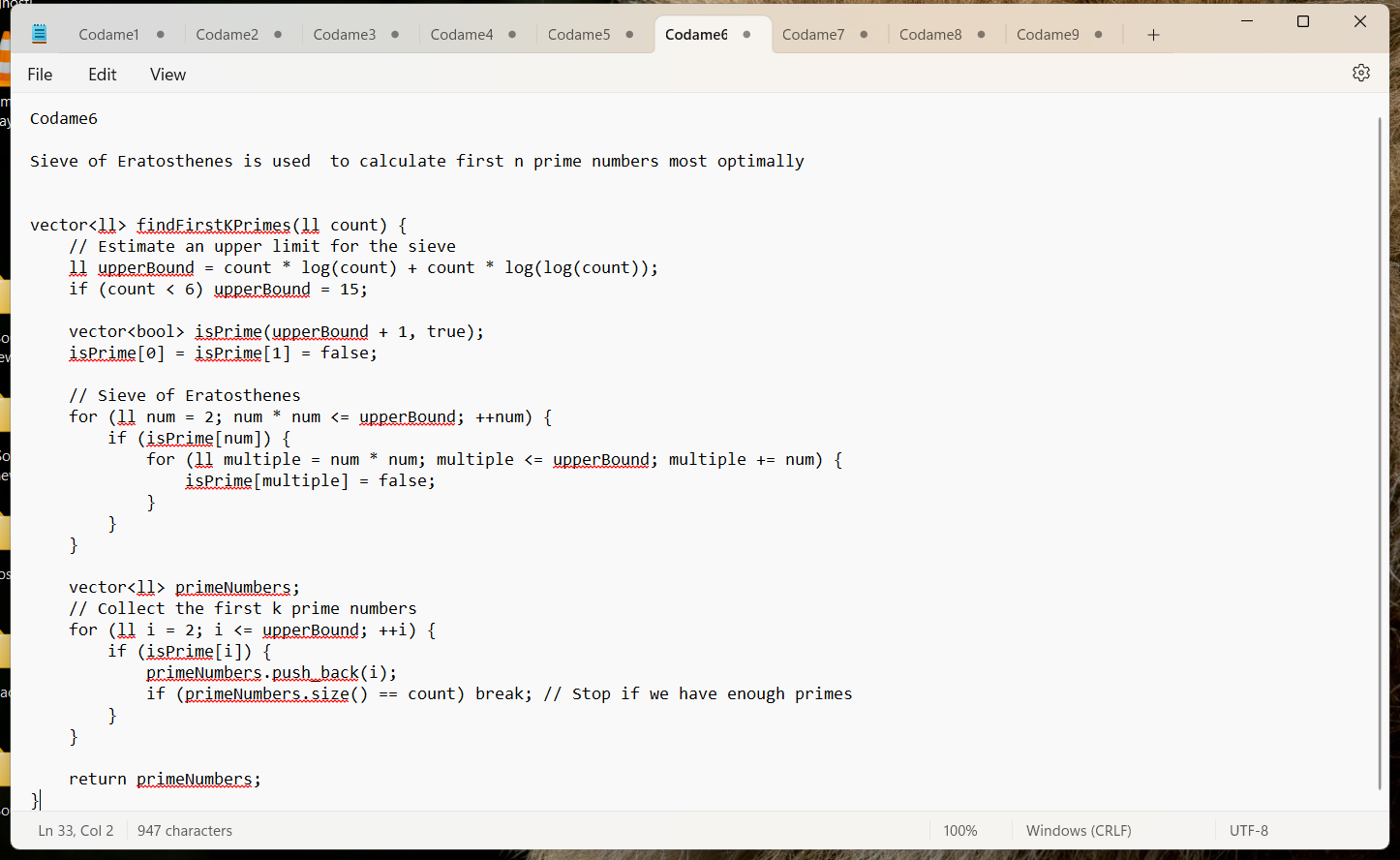Screen dimensions: 1400x860
Task: Click 'return primeNumbers;' line
Action: tap(166, 780)
